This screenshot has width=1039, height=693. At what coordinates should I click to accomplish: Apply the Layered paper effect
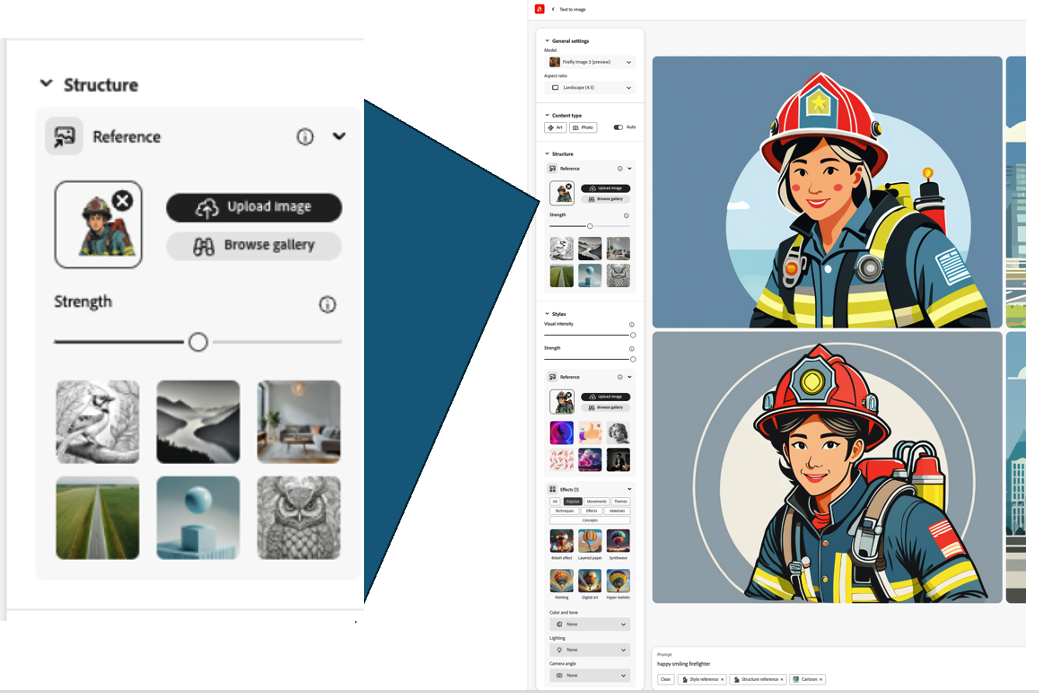[590, 541]
